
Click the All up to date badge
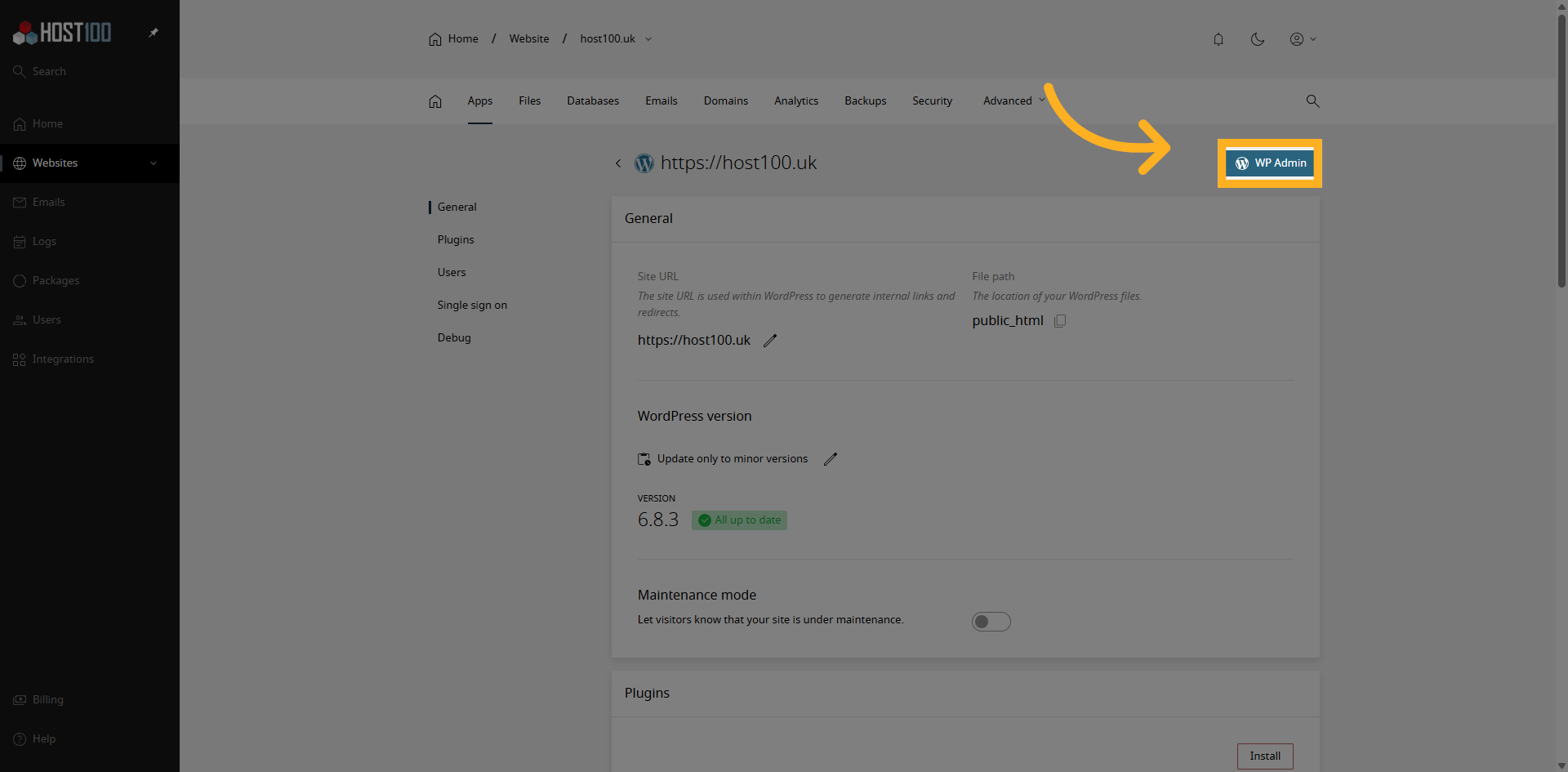(x=740, y=520)
